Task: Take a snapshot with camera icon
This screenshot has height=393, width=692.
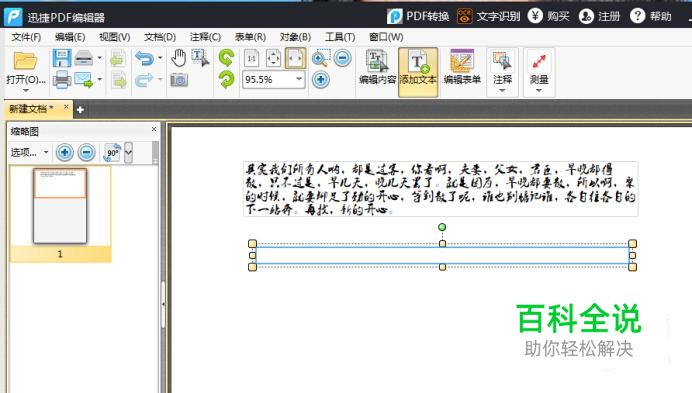Action: point(179,80)
